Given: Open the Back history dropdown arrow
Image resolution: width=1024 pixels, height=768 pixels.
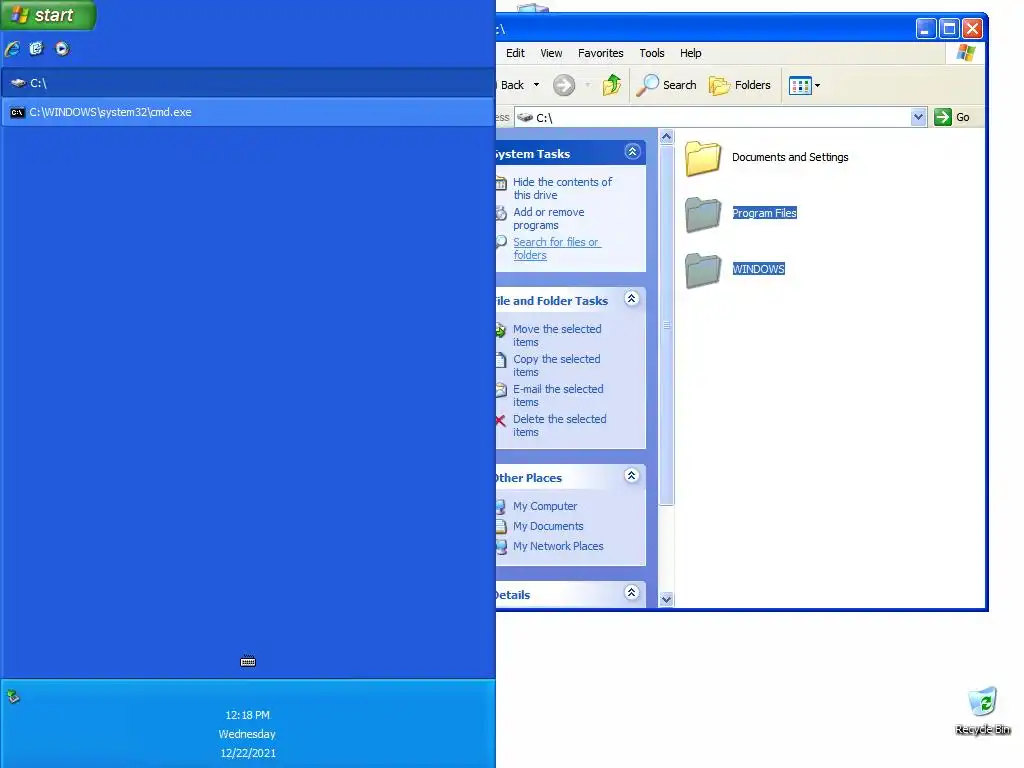Looking at the screenshot, I should coord(536,85).
